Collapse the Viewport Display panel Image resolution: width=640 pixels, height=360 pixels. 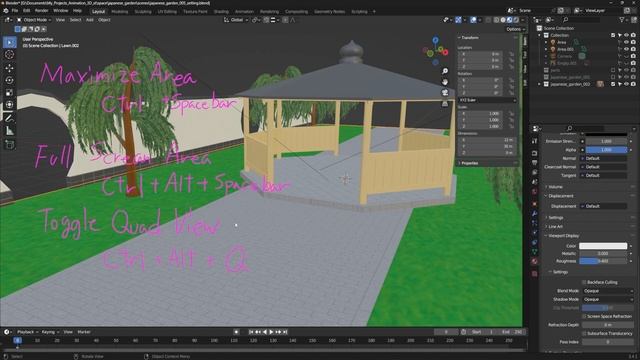[563, 236]
